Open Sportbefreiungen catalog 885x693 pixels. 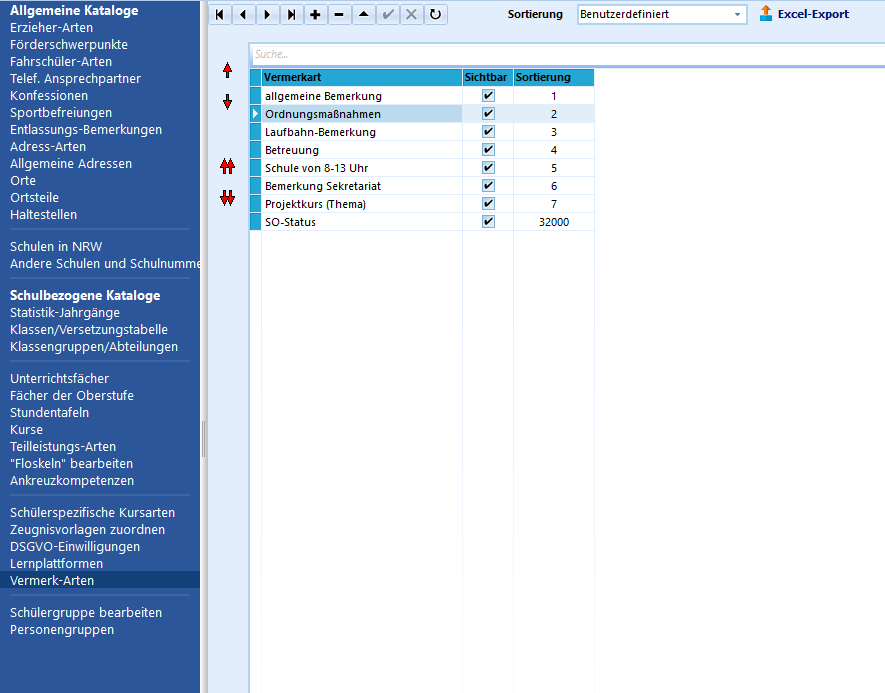(x=61, y=112)
